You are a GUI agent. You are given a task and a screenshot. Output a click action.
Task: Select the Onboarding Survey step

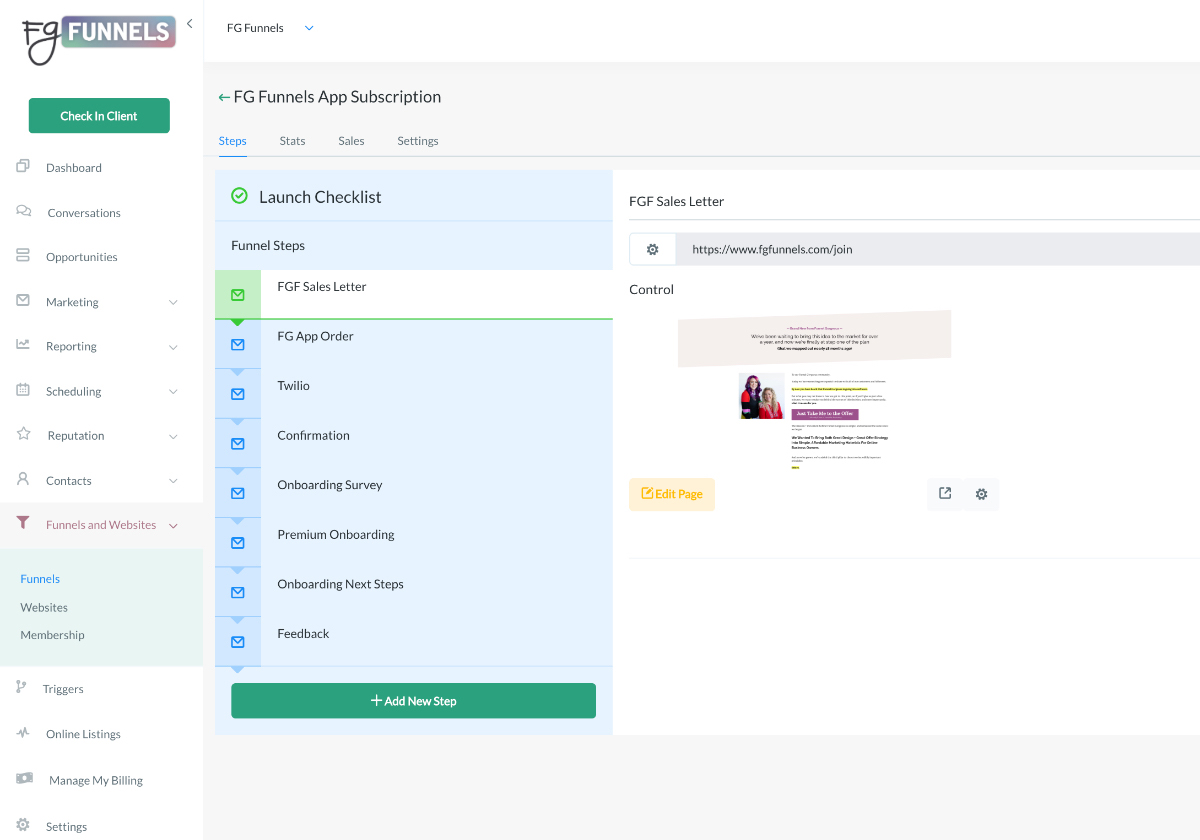coord(414,492)
